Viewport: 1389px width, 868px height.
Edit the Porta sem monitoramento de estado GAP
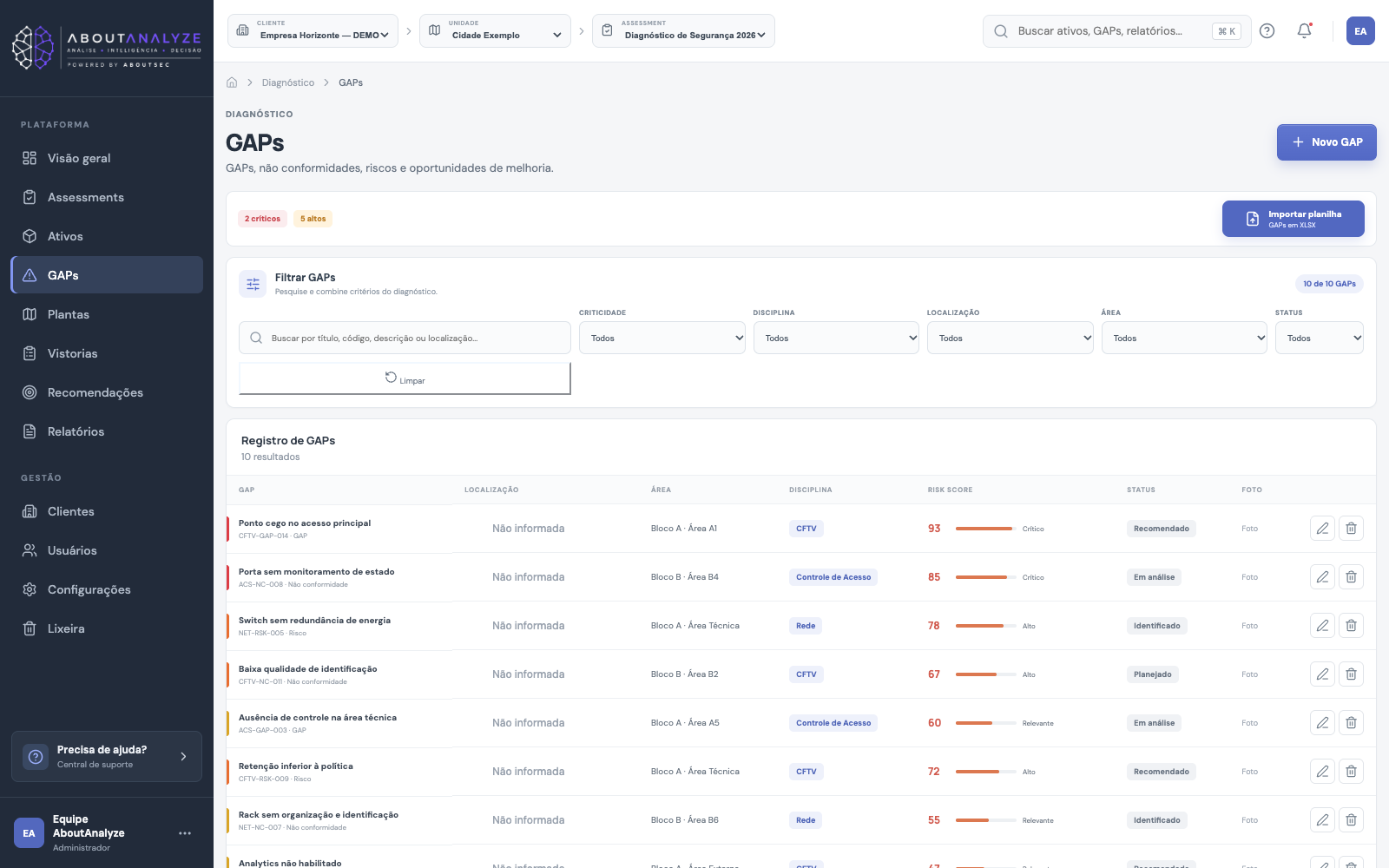click(x=1322, y=577)
